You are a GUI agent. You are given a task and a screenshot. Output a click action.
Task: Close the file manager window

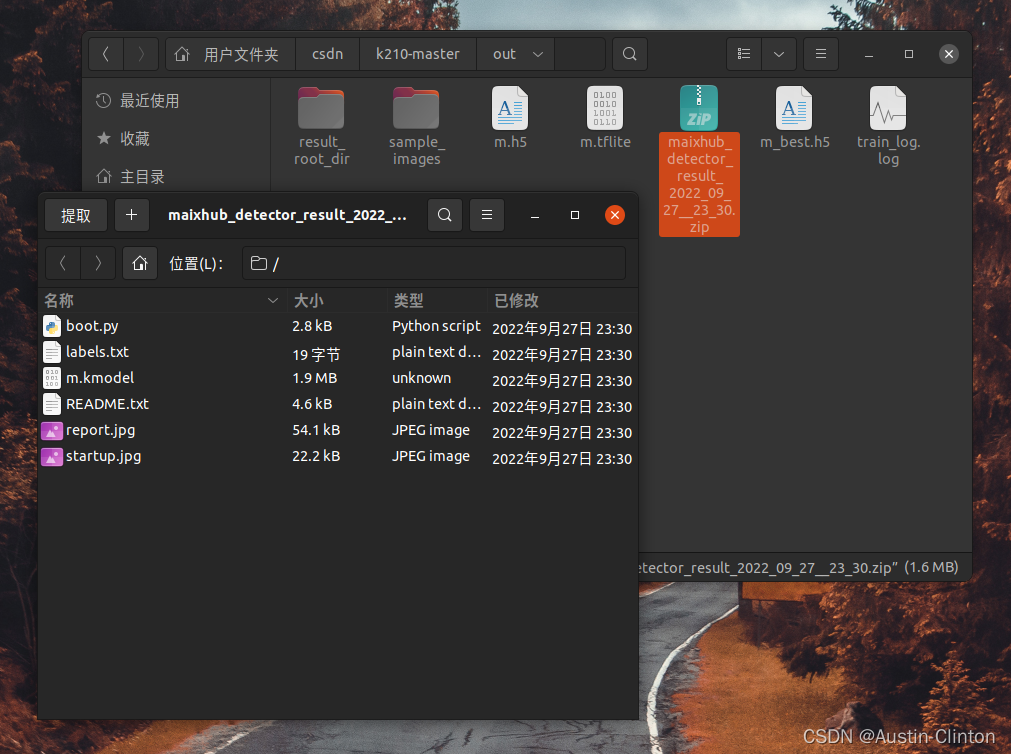click(x=948, y=54)
